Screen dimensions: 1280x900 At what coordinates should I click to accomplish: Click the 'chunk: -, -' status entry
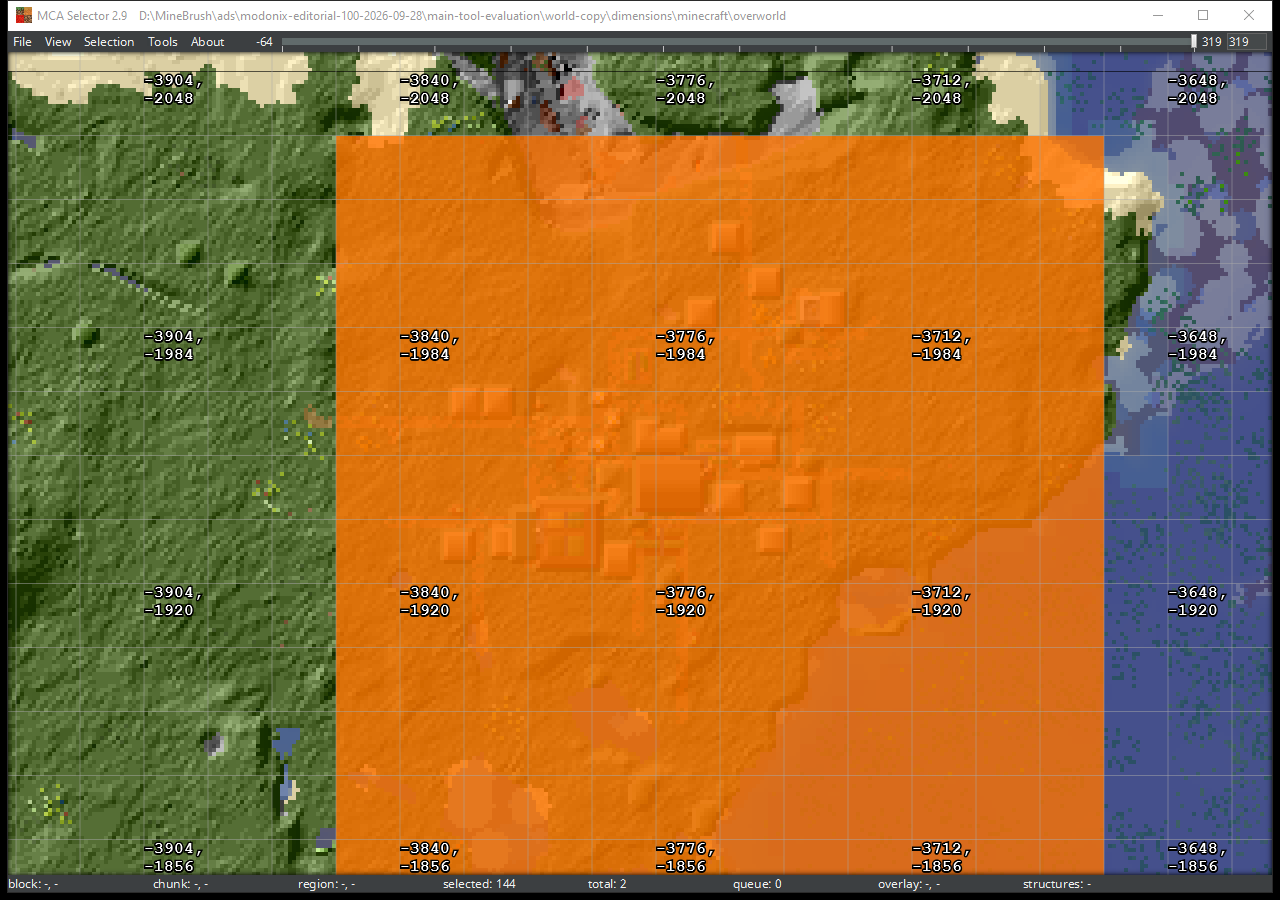point(180,884)
